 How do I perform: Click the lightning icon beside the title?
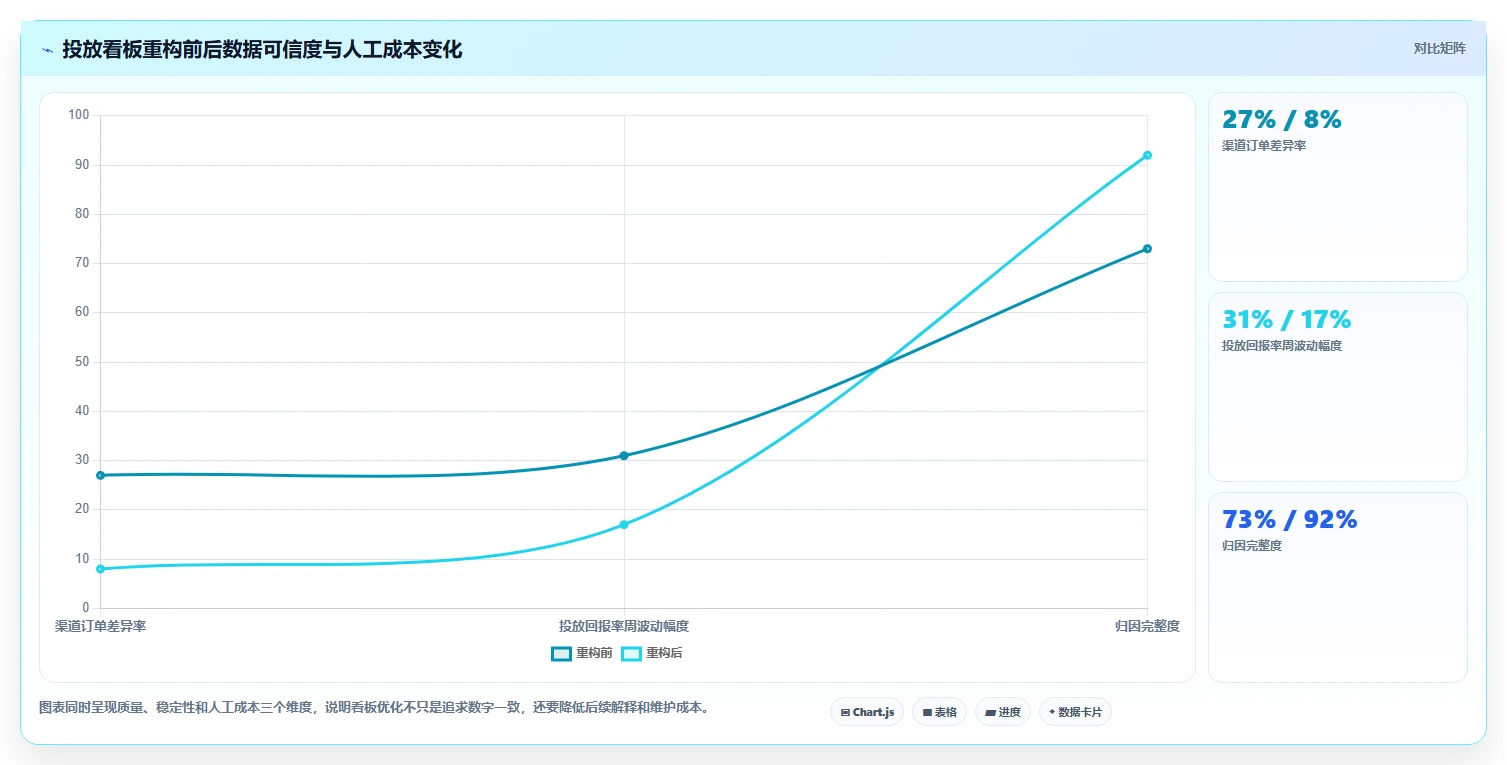[x=47, y=50]
